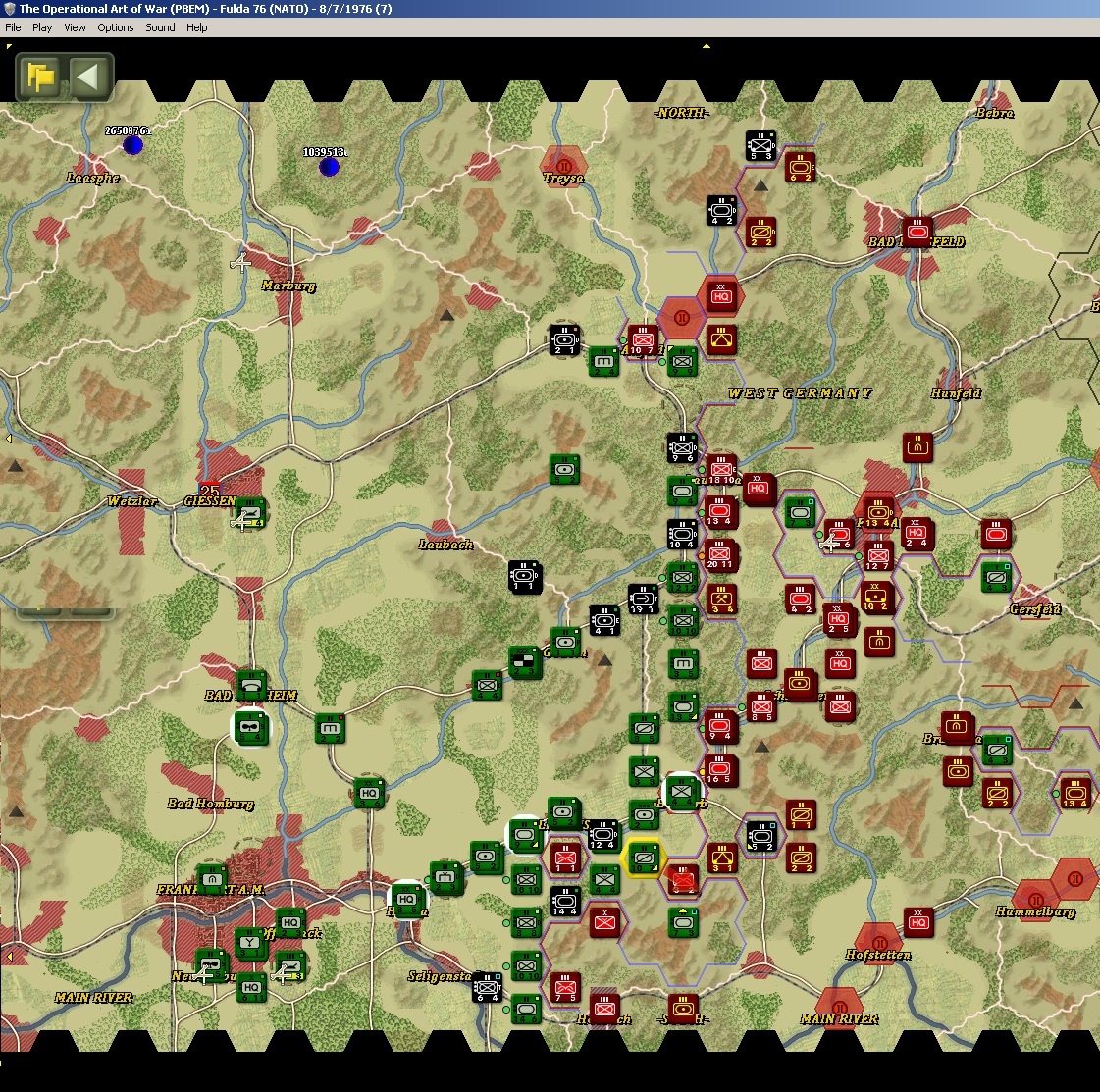The width and height of the screenshot is (1100, 1092).
Task: Select the red HQ counter beside Hofstetten
Action: (x=918, y=923)
